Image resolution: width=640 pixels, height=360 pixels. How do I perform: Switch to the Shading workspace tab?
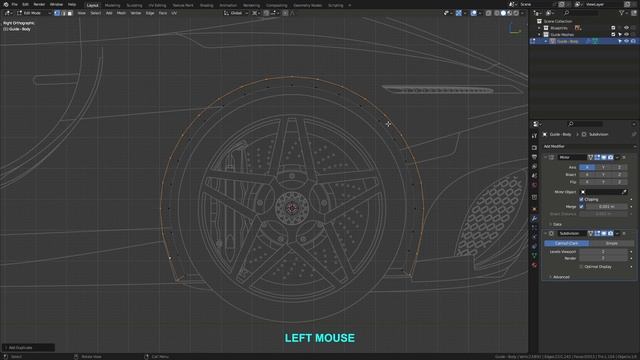tap(207, 5)
